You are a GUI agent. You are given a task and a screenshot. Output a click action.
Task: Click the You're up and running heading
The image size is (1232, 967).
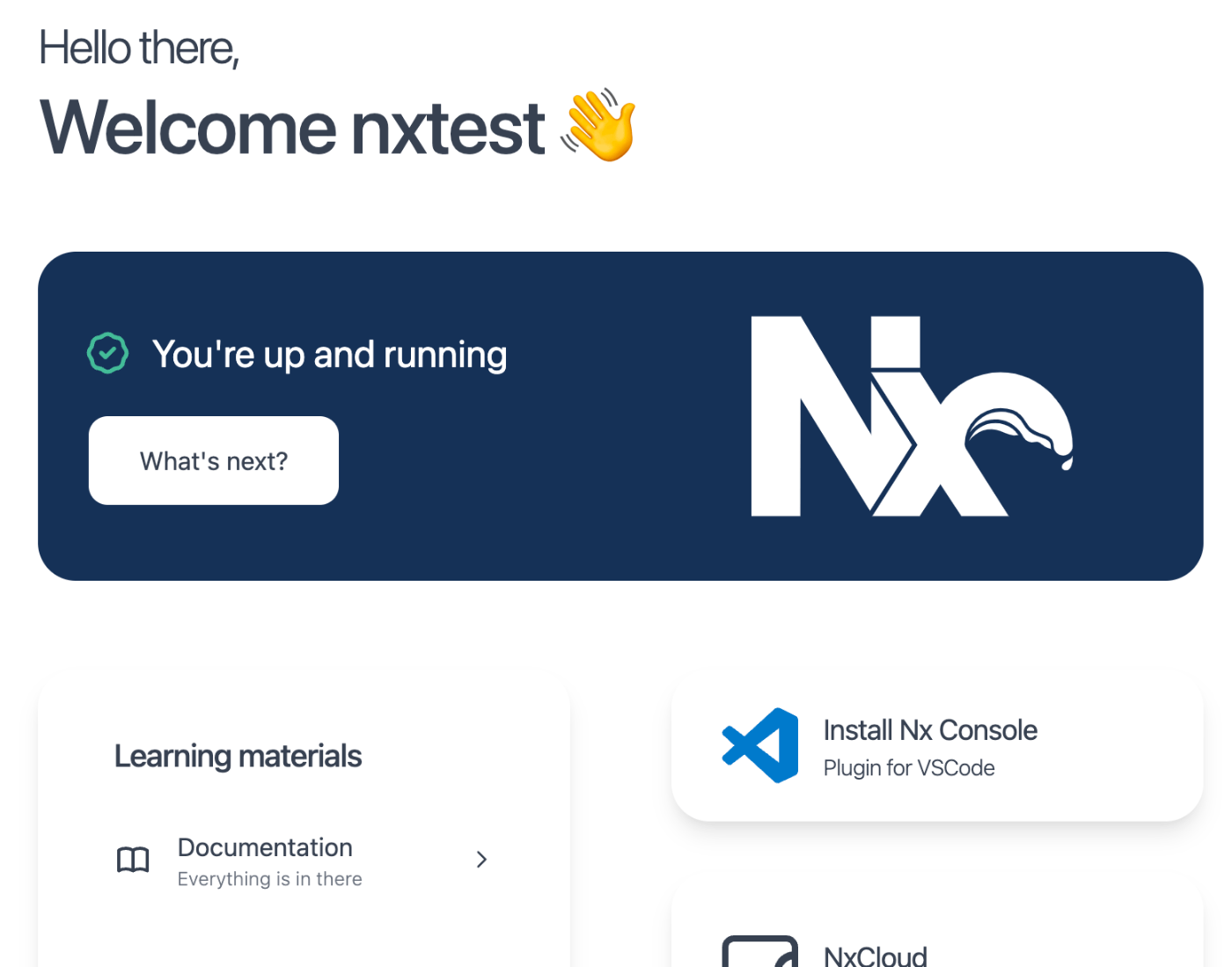pos(330,355)
